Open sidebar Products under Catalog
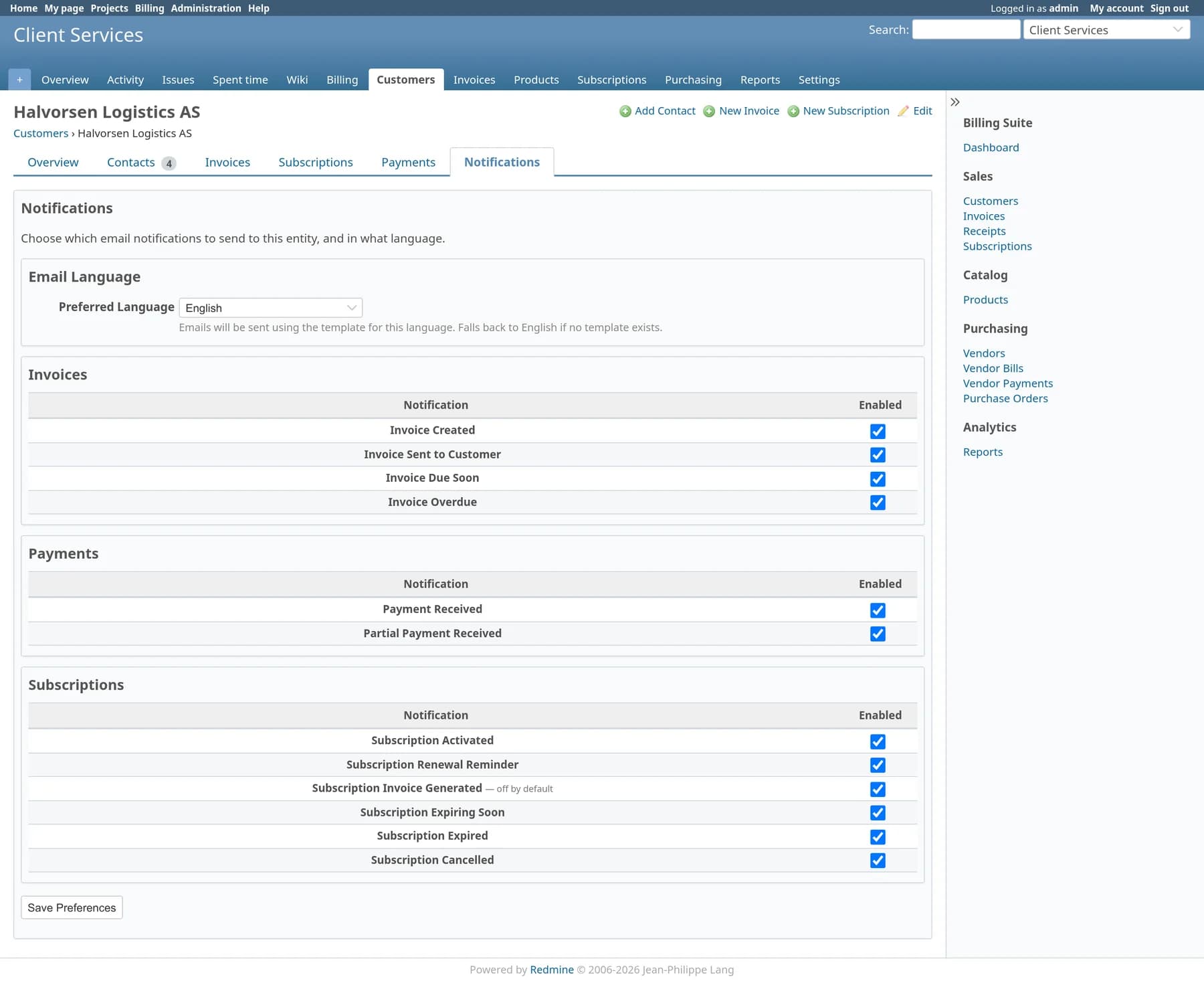This screenshot has width=1204, height=981. (x=985, y=300)
